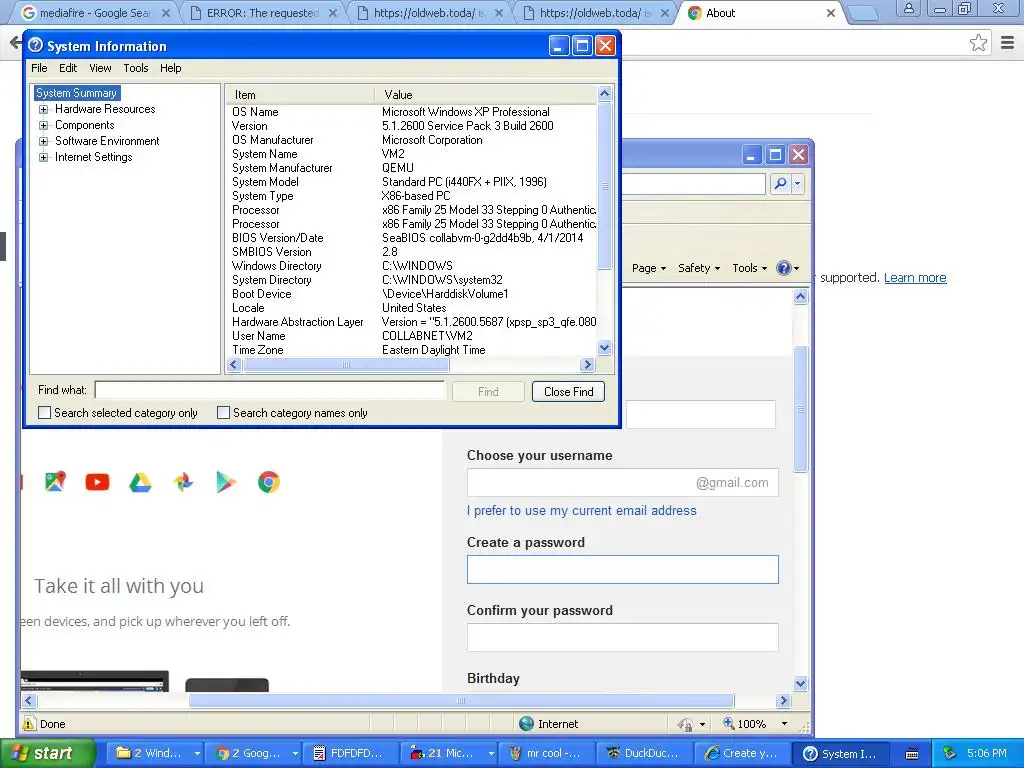Click the Create a password field
The width and height of the screenshot is (1024, 768).
coord(622,569)
